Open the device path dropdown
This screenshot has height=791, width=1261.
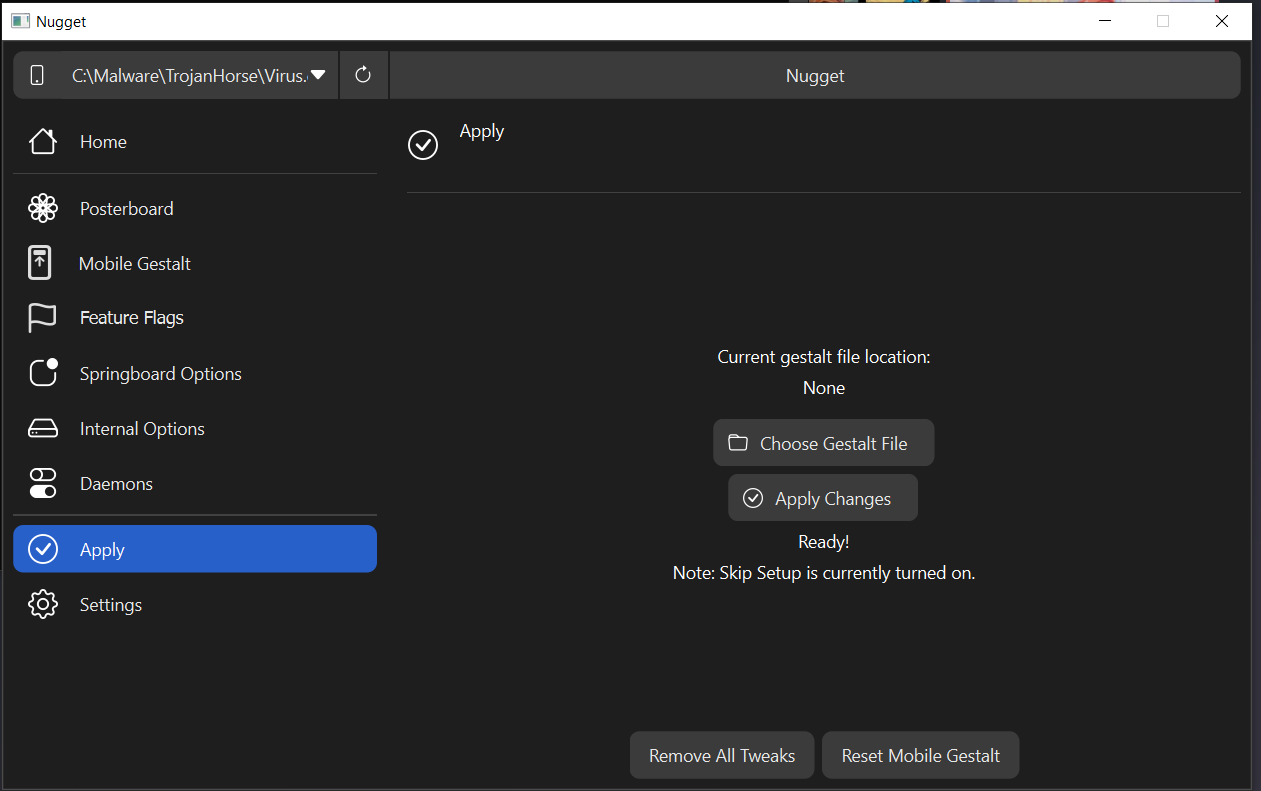point(199,75)
